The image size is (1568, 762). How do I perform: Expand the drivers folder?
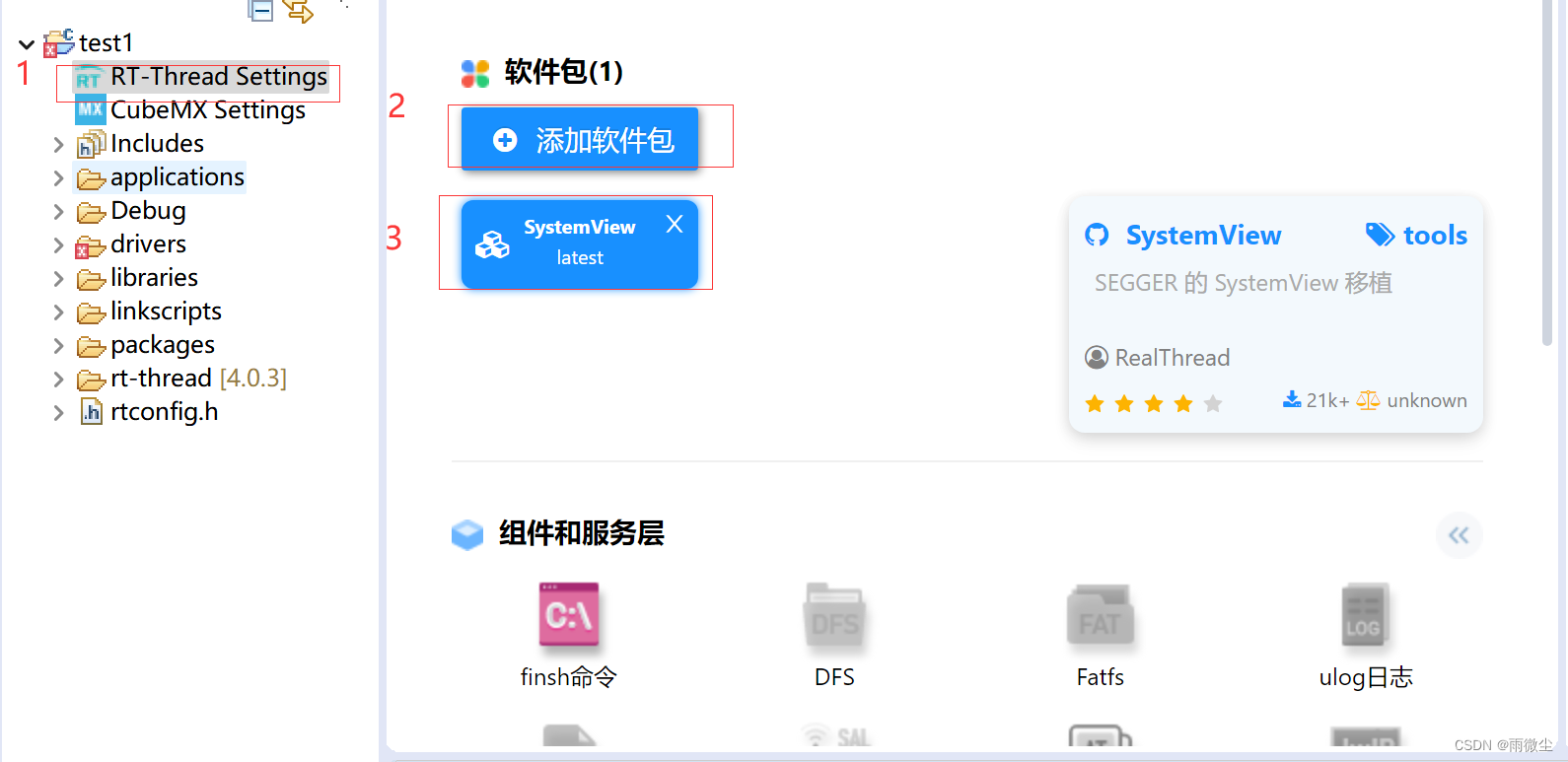click(x=58, y=245)
